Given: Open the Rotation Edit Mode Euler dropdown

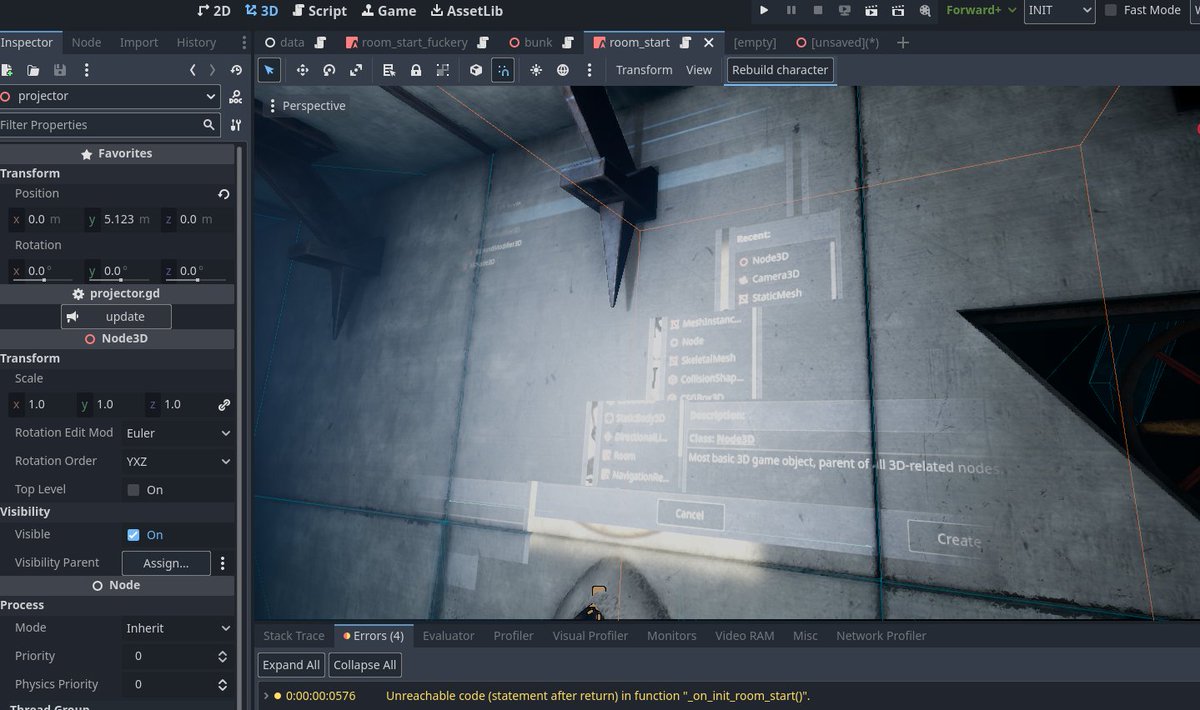Looking at the screenshot, I should click(178, 433).
